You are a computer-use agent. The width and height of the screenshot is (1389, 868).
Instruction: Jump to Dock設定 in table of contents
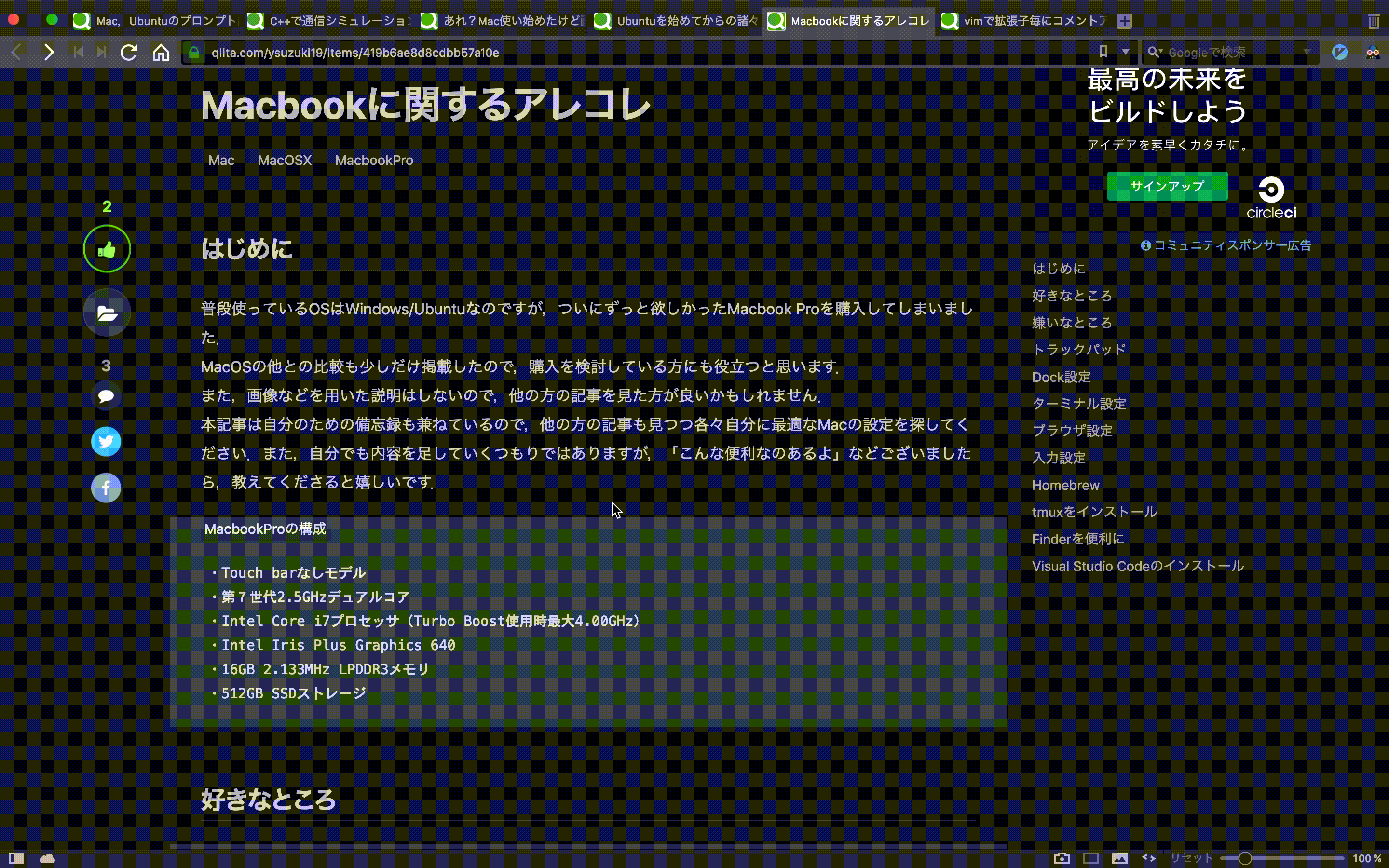[1061, 377]
